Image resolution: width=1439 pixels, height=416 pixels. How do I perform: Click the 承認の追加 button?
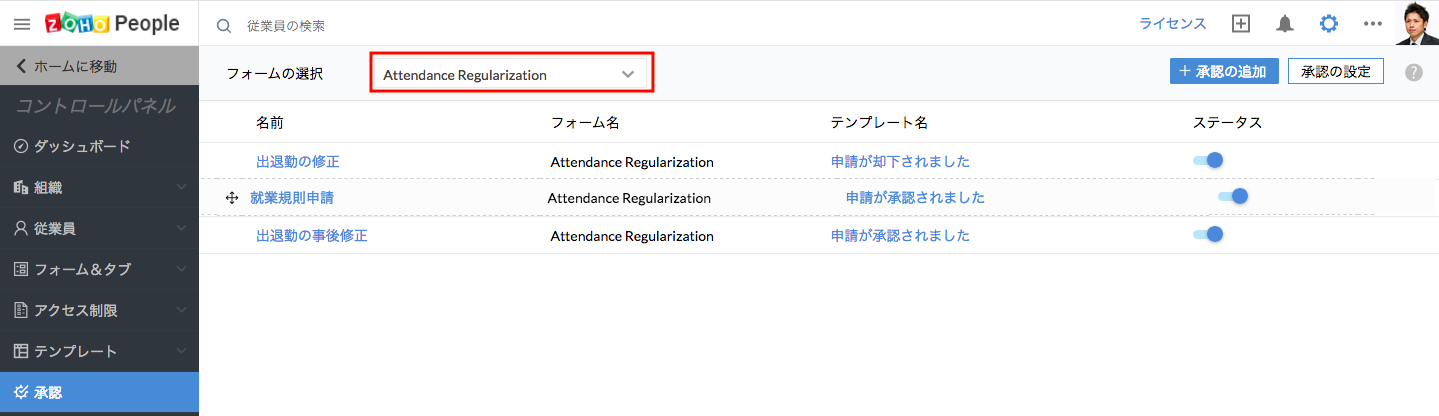coord(1224,71)
